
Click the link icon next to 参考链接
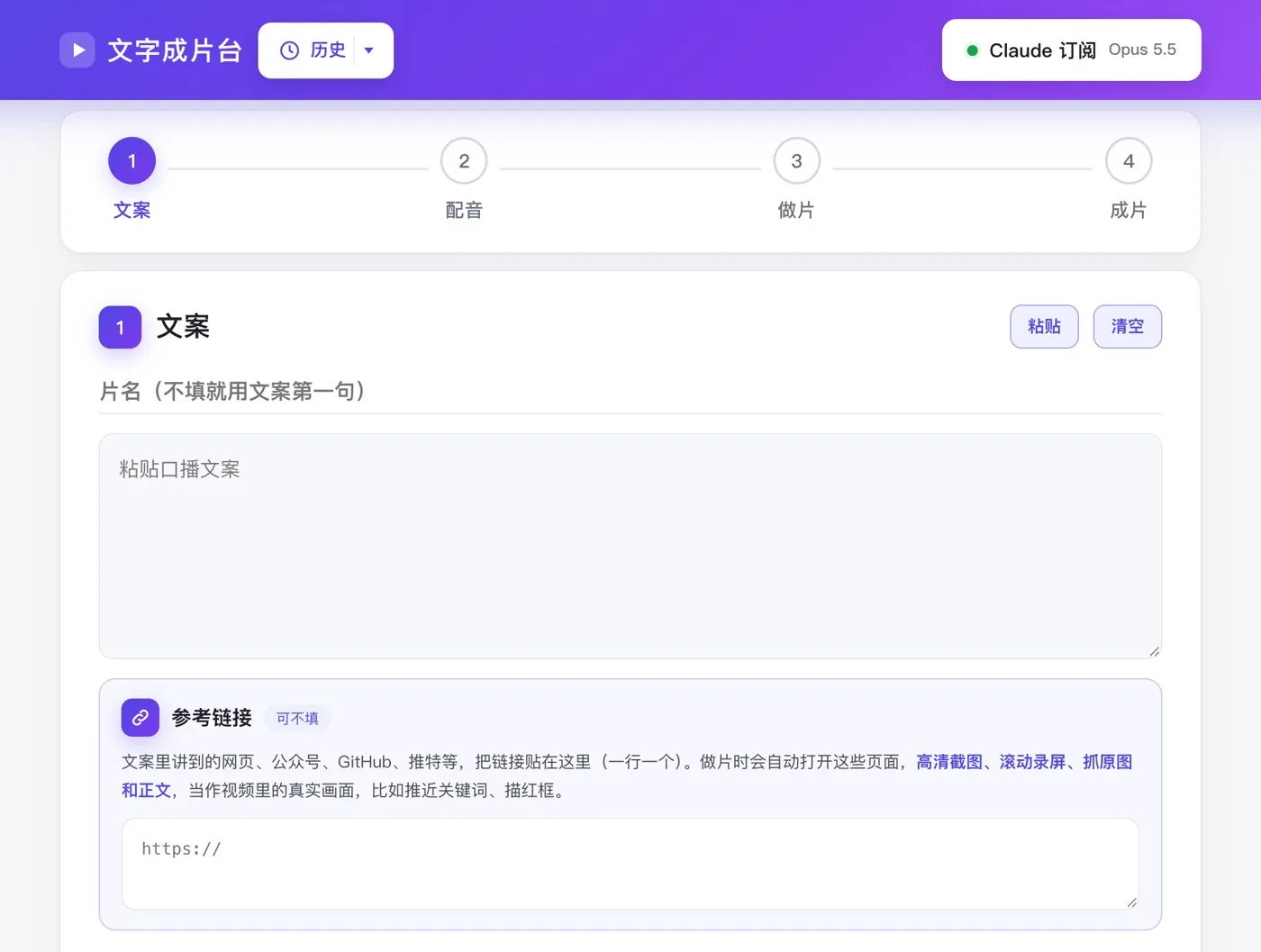click(141, 718)
